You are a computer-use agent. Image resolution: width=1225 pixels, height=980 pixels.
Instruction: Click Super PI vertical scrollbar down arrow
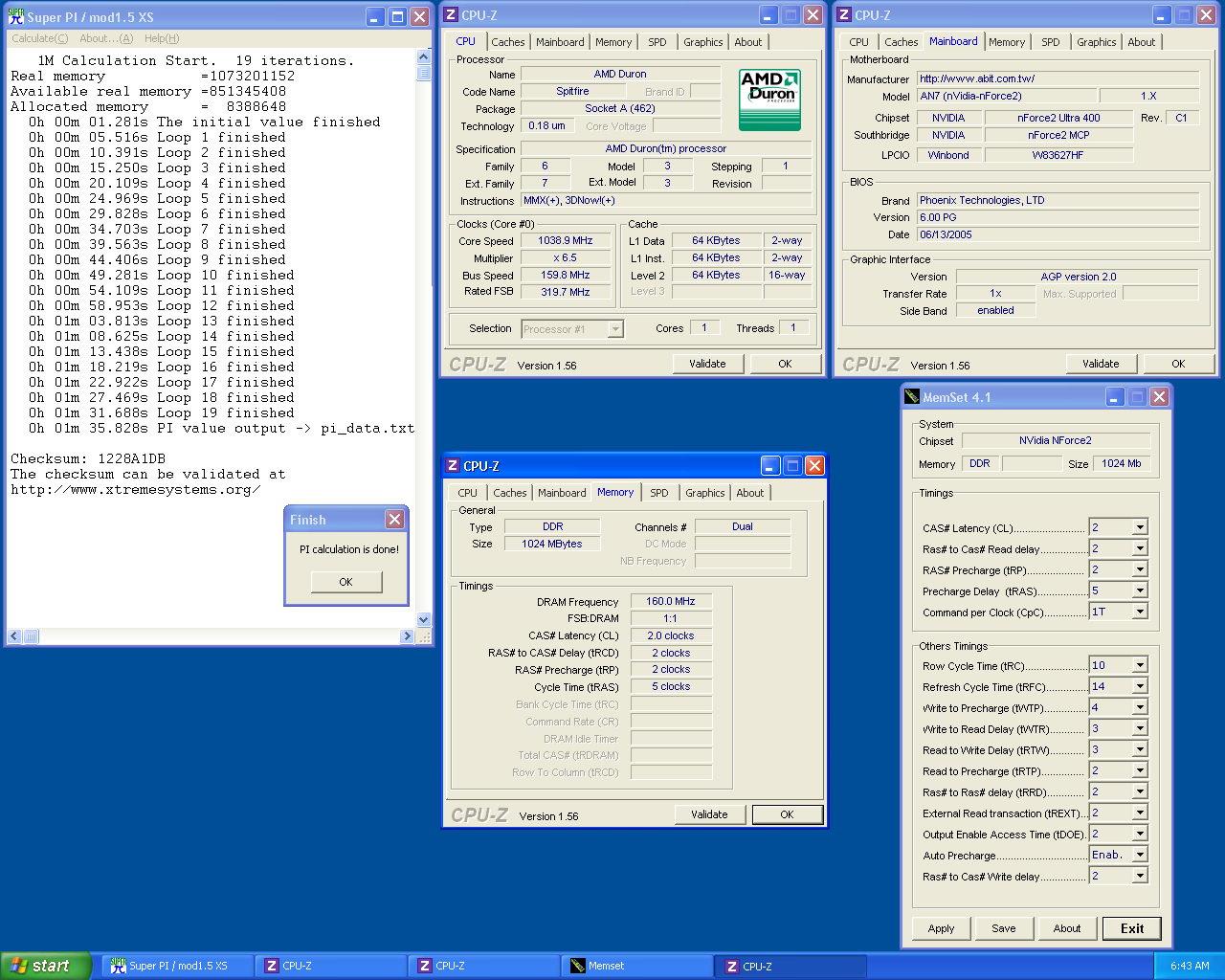[424, 619]
